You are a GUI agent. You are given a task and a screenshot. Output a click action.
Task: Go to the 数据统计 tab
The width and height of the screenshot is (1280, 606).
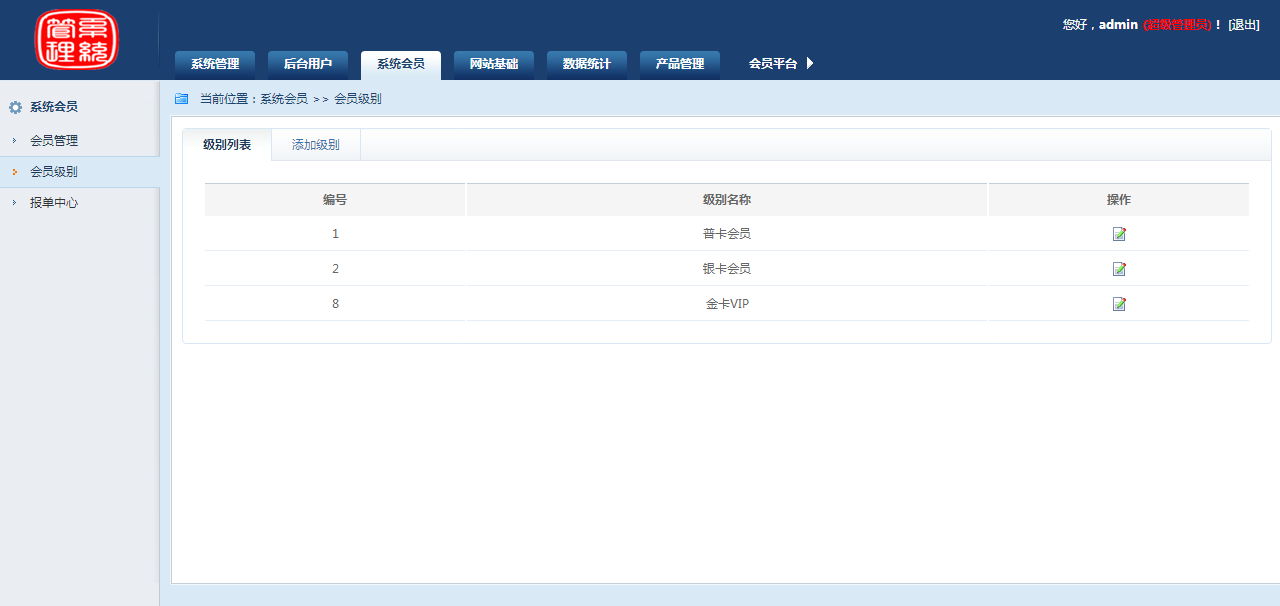tap(587, 64)
